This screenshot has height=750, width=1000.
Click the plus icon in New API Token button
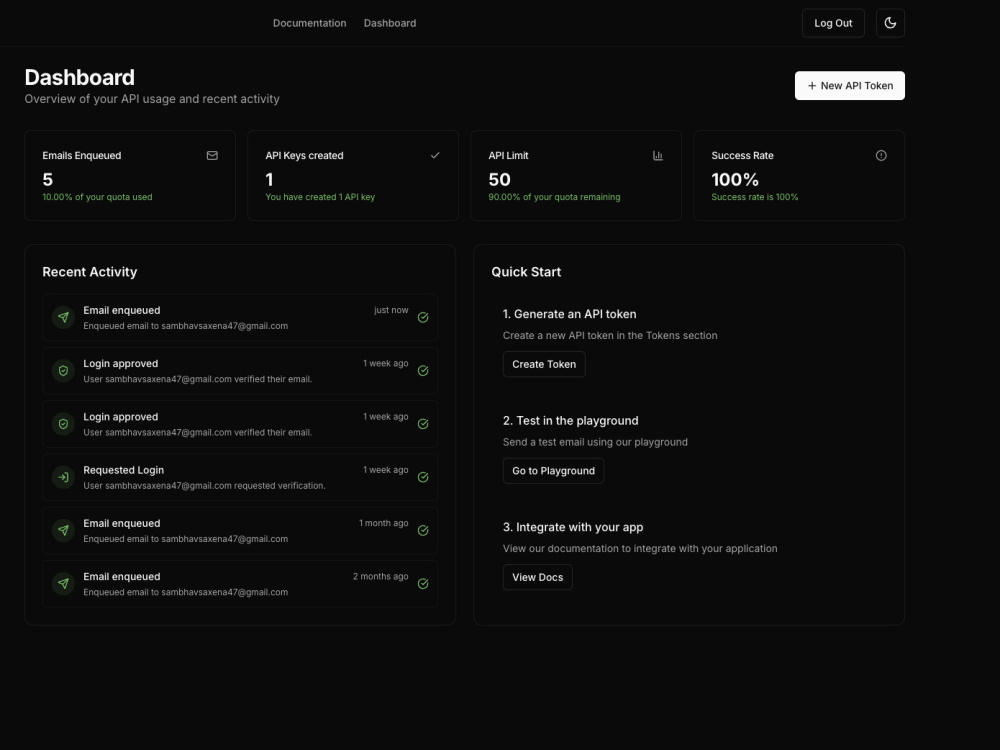pos(812,85)
